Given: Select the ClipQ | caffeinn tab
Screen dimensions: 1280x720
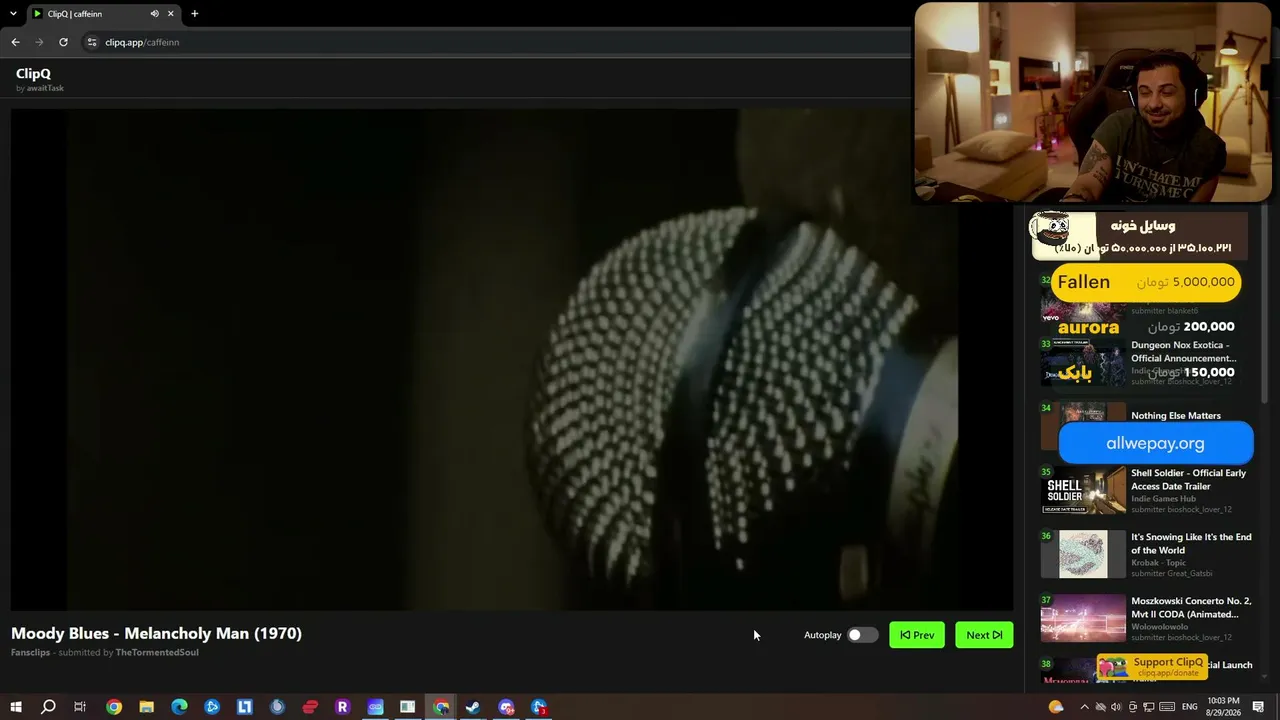Looking at the screenshot, I should point(103,14).
